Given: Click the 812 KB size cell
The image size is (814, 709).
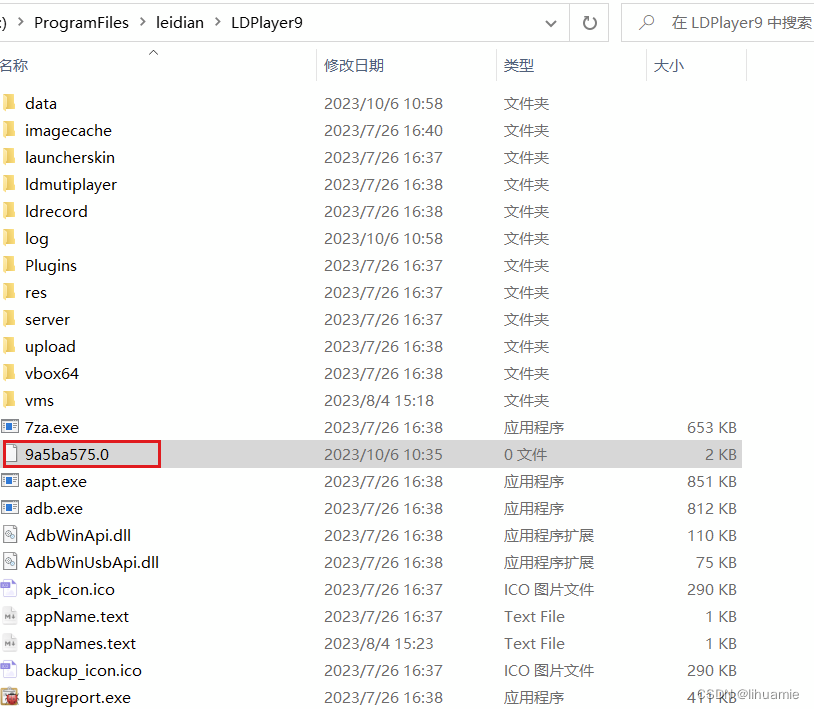Looking at the screenshot, I should coord(712,509).
